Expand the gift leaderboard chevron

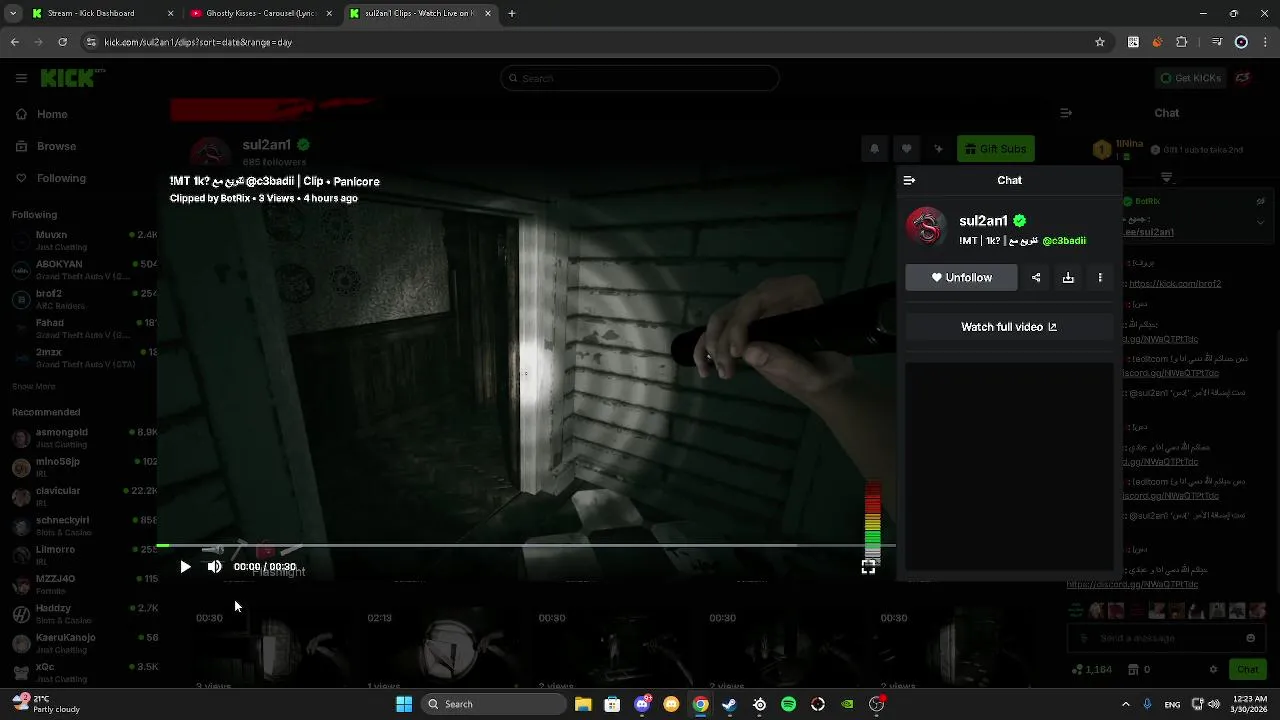click(1167, 177)
